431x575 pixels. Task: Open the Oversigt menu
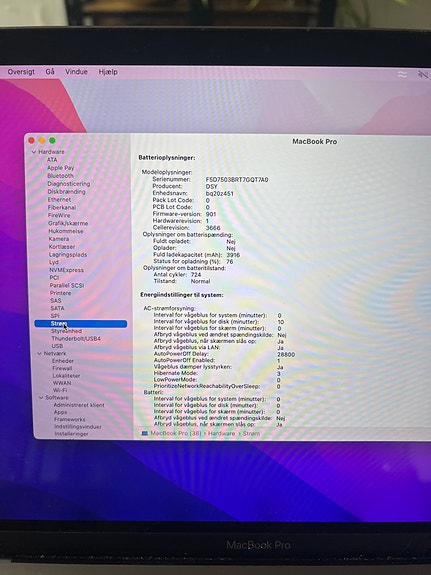pyautogui.click(x=21, y=72)
